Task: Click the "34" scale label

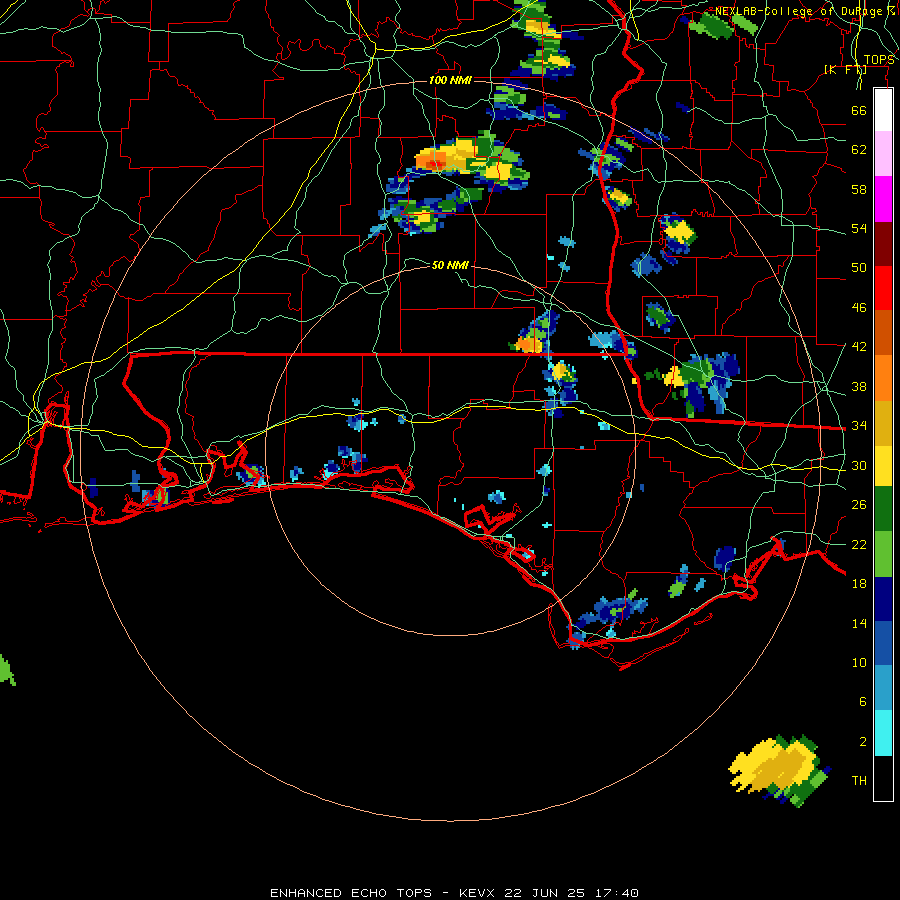Action: pyautogui.click(x=859, y=426)
